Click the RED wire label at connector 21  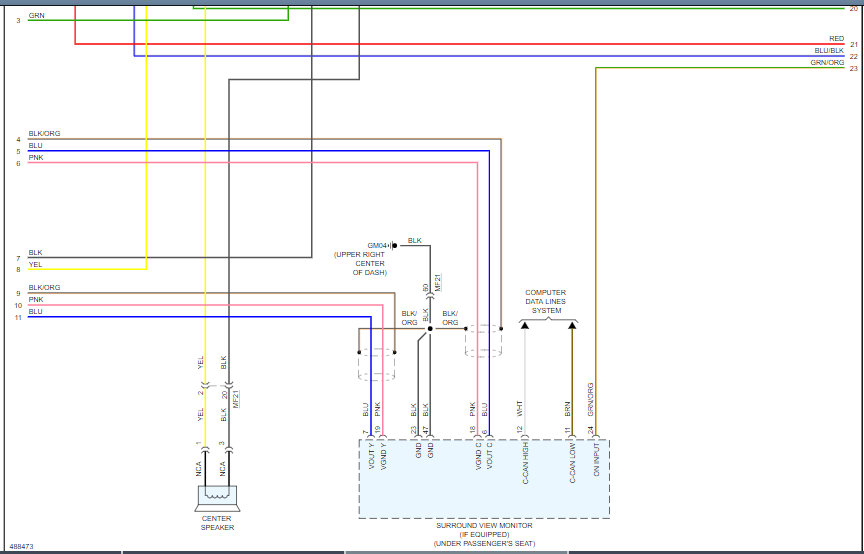point(836,39)
